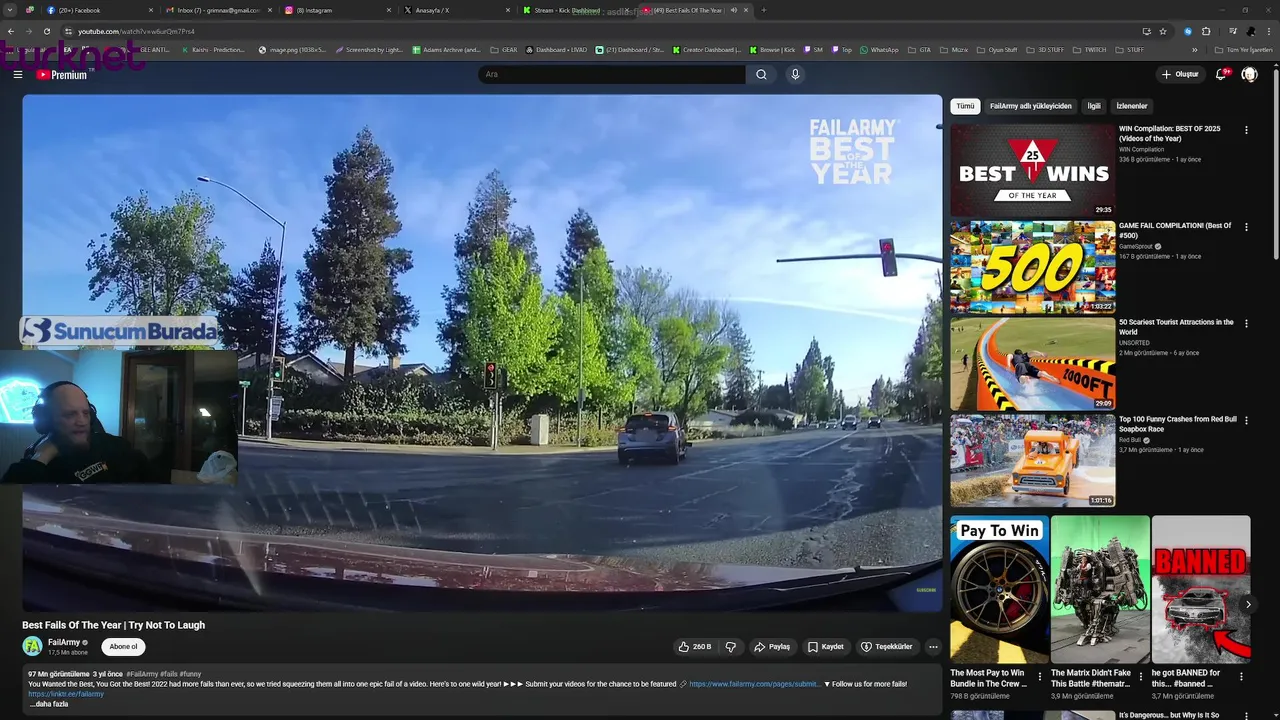This screenshot has height=720, width=1280.
Task: Open the 'Browse | Kick' bookmark
Action: point(772,50)
